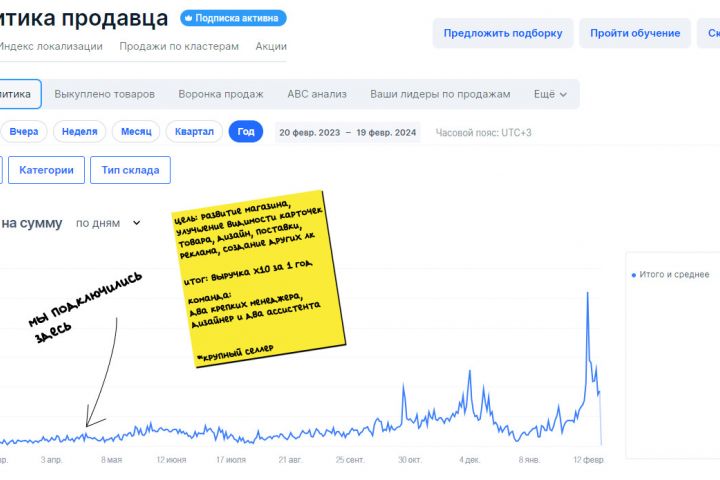Click the crown icon in the subscription badge
The image size is (720, 480).
(189, 18)
